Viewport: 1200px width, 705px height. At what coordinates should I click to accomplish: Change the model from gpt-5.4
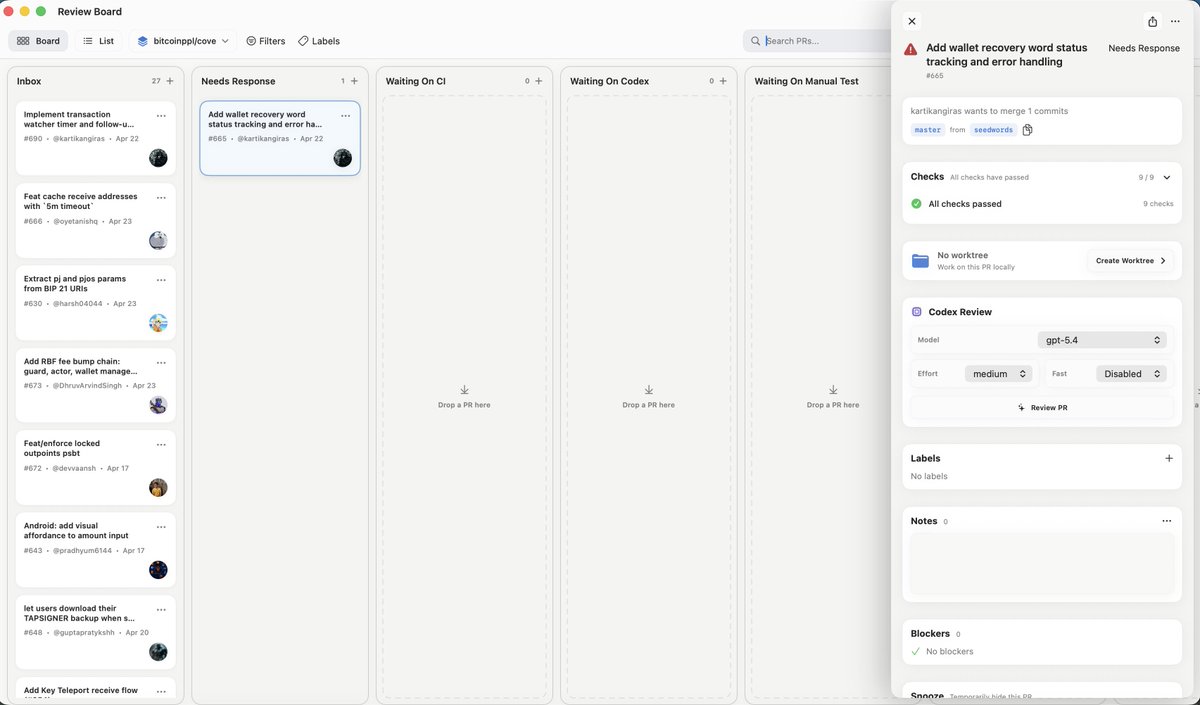coord(1102,339)
